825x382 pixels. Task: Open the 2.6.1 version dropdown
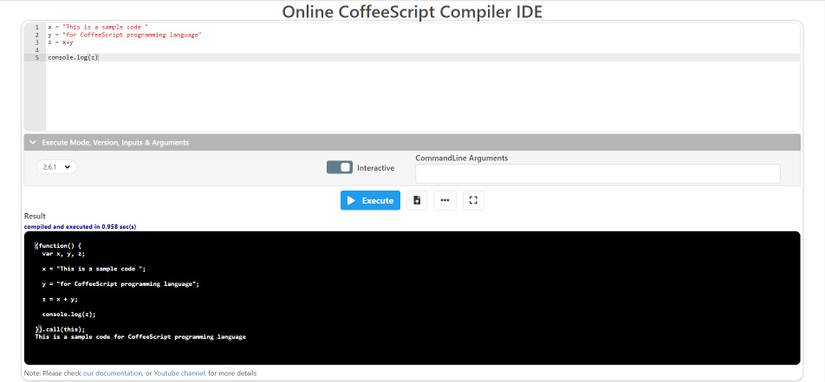pos(56,167)
